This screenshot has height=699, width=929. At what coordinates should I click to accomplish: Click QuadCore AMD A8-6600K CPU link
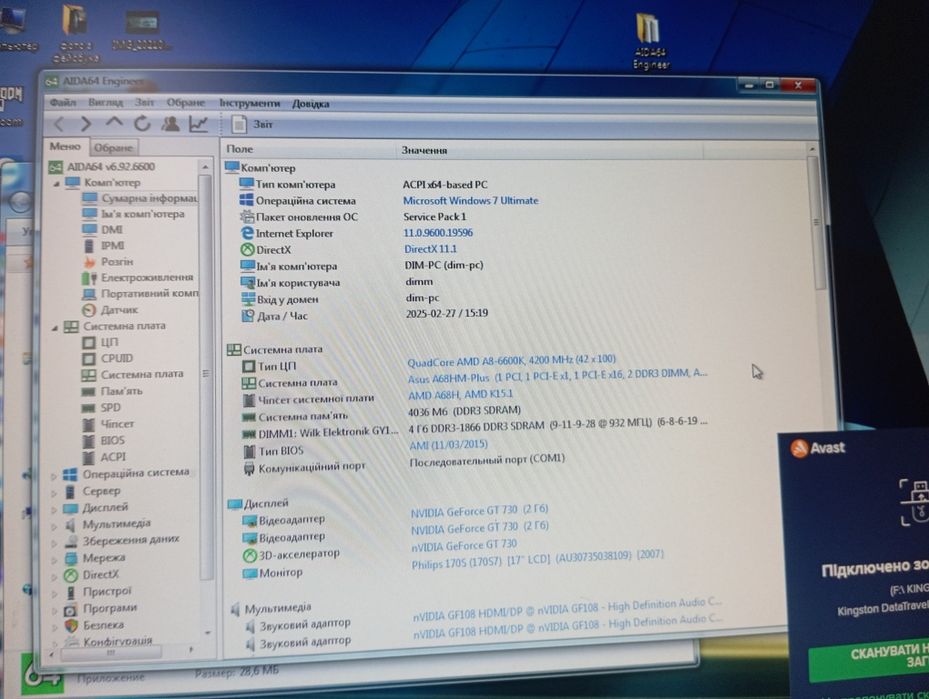511,361
